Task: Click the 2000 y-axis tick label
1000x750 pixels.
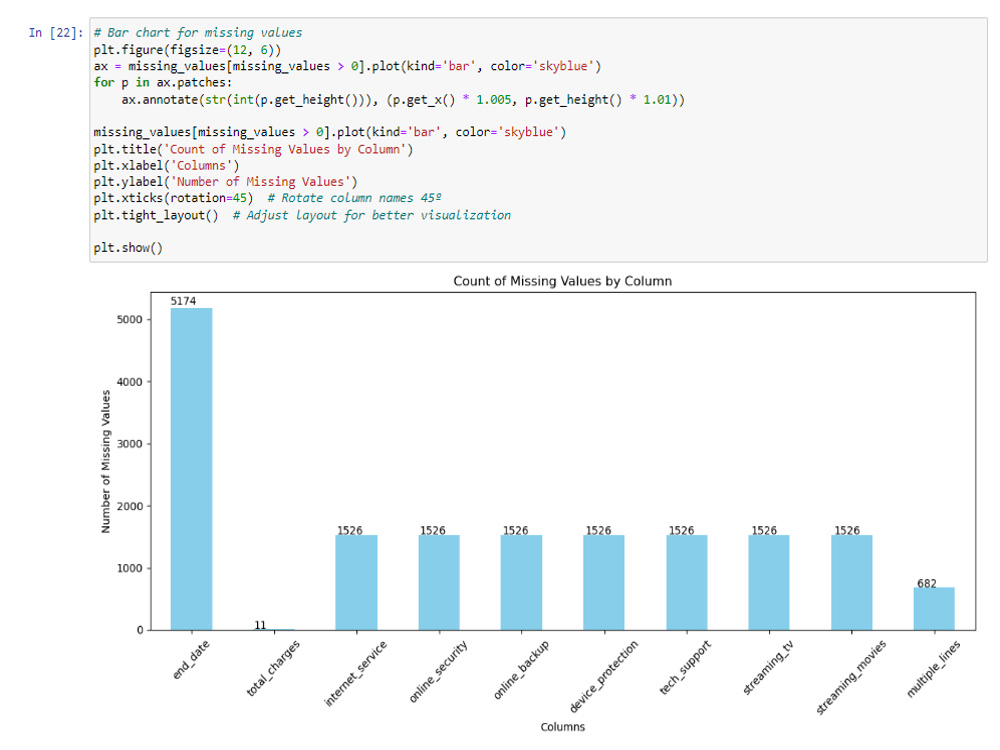Action: click(x=129, y=506)
